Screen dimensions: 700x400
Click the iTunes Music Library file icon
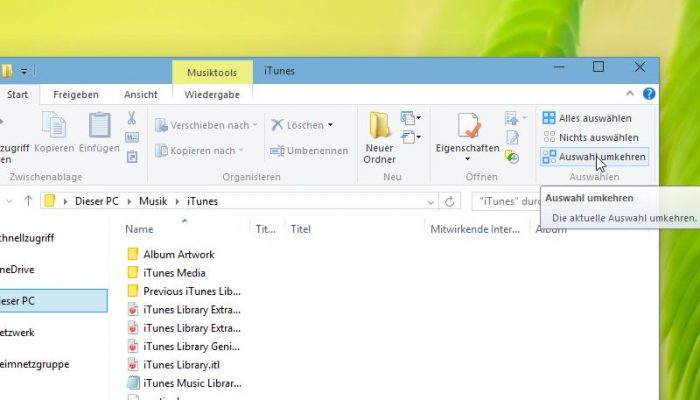[x=133, y=383]
